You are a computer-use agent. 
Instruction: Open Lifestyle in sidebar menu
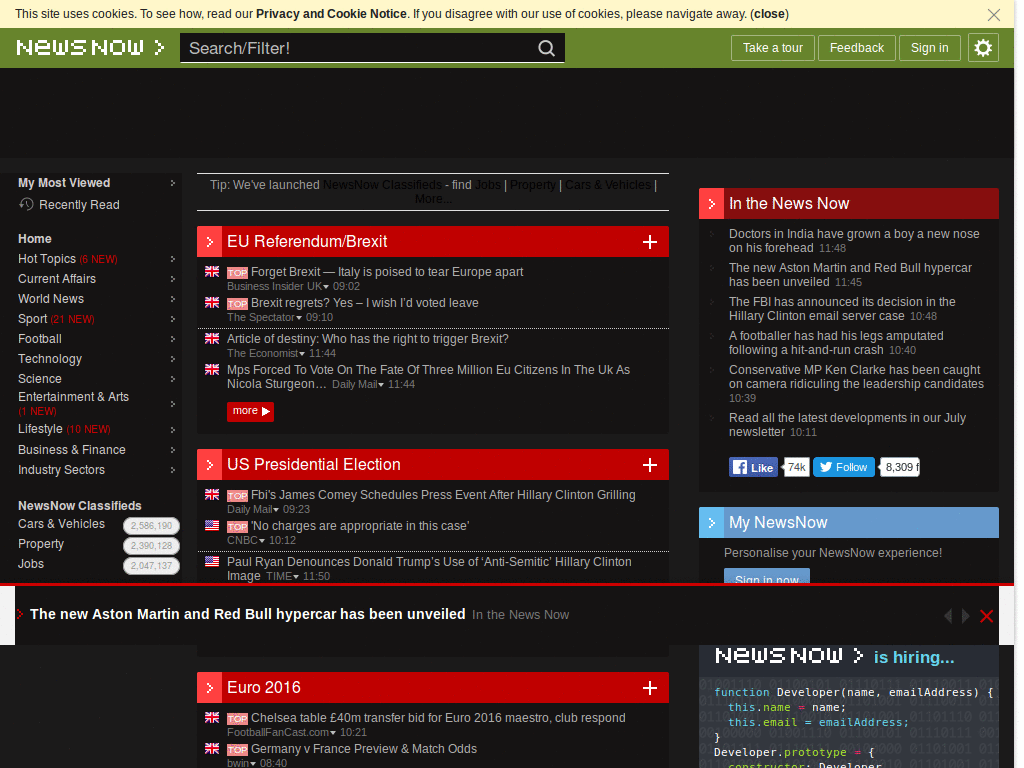pyautogui.click(x=40, y=429)
